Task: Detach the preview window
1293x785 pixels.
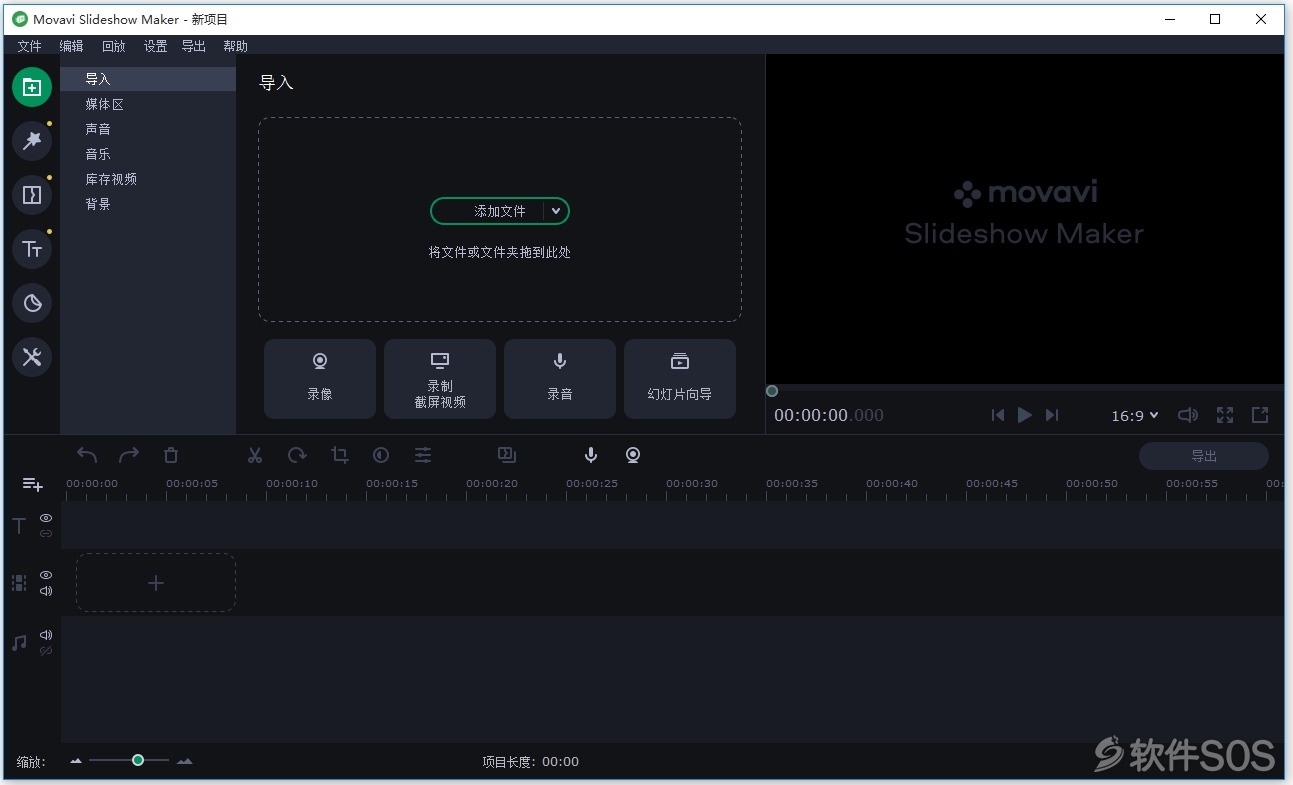Action: [x=1260, y=415]
